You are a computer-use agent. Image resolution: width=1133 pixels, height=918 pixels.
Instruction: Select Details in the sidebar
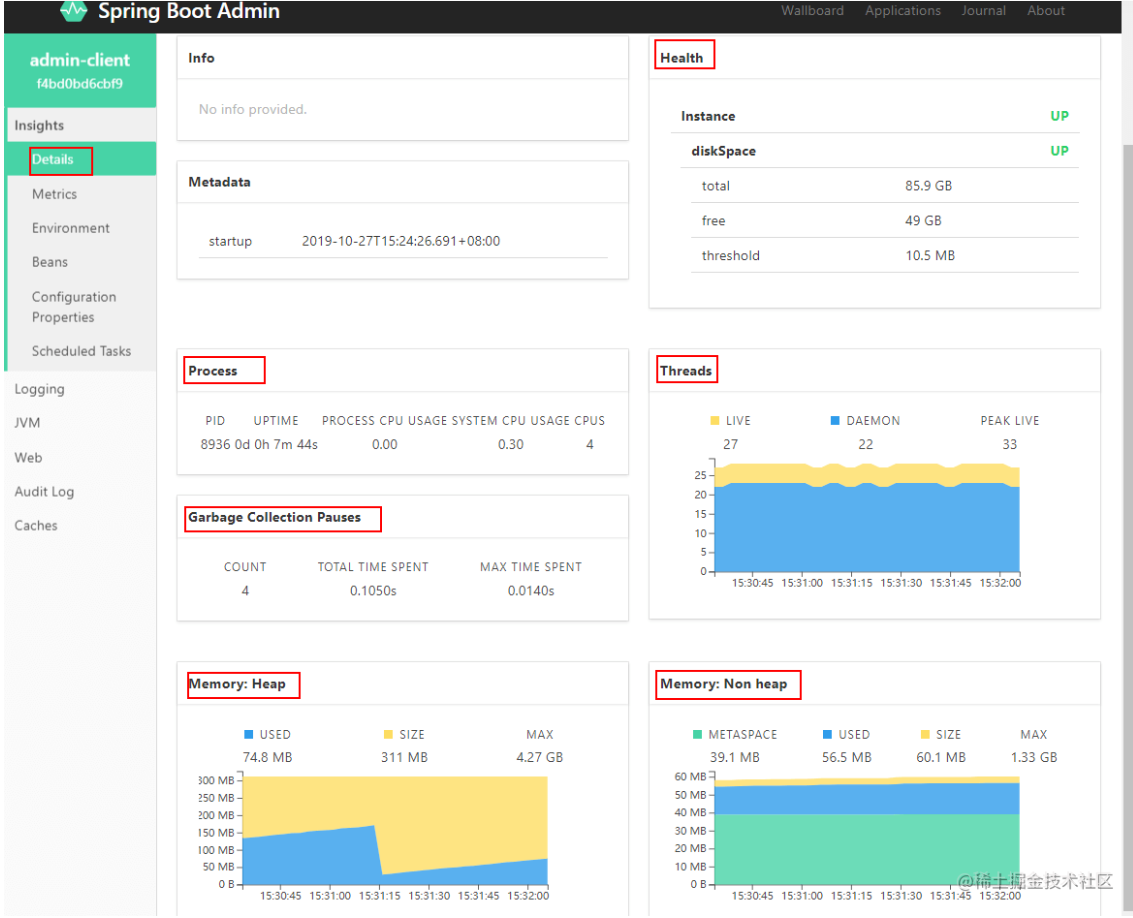tap(81, 160)
